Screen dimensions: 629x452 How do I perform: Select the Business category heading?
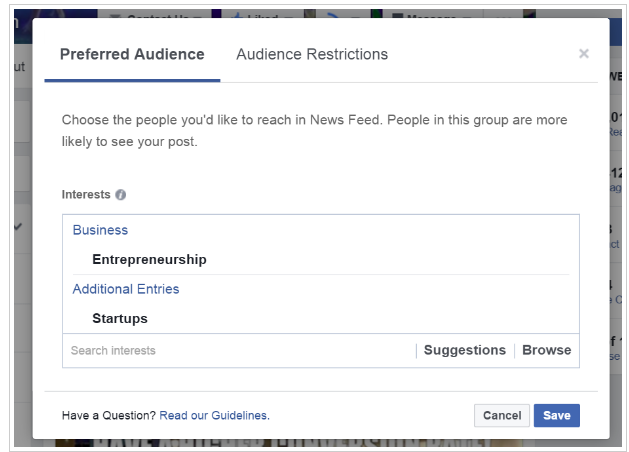pos(100,230)
